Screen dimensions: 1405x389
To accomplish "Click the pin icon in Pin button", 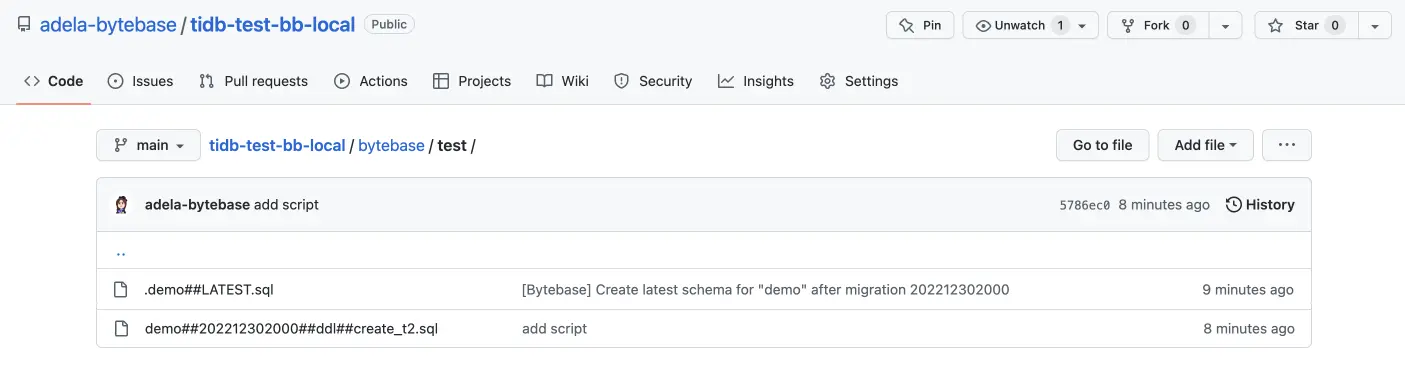I will coord(907,26).
